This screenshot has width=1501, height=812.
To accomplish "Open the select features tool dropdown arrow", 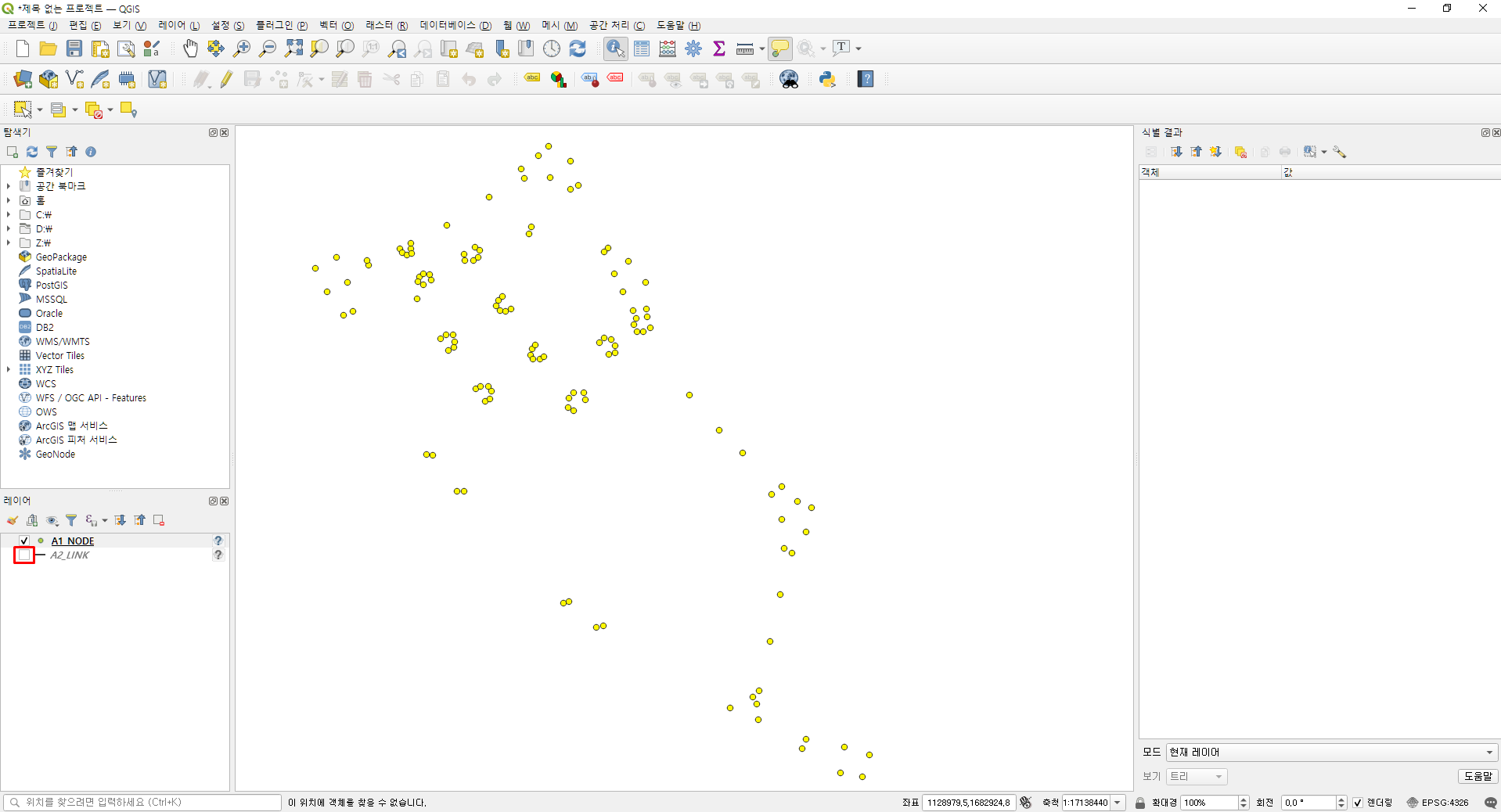I will click(40, 110).
